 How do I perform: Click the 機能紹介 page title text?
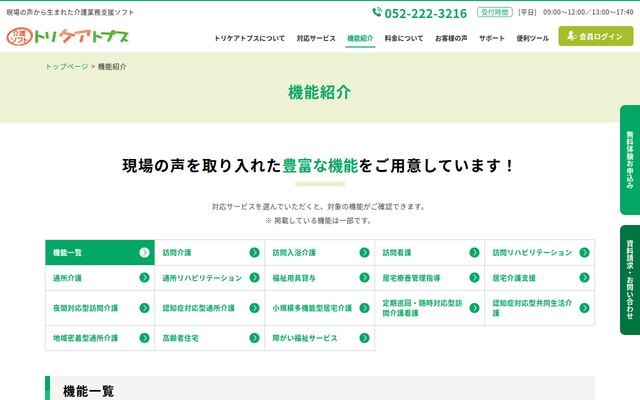pyautogui.click(x=319, y=92)
